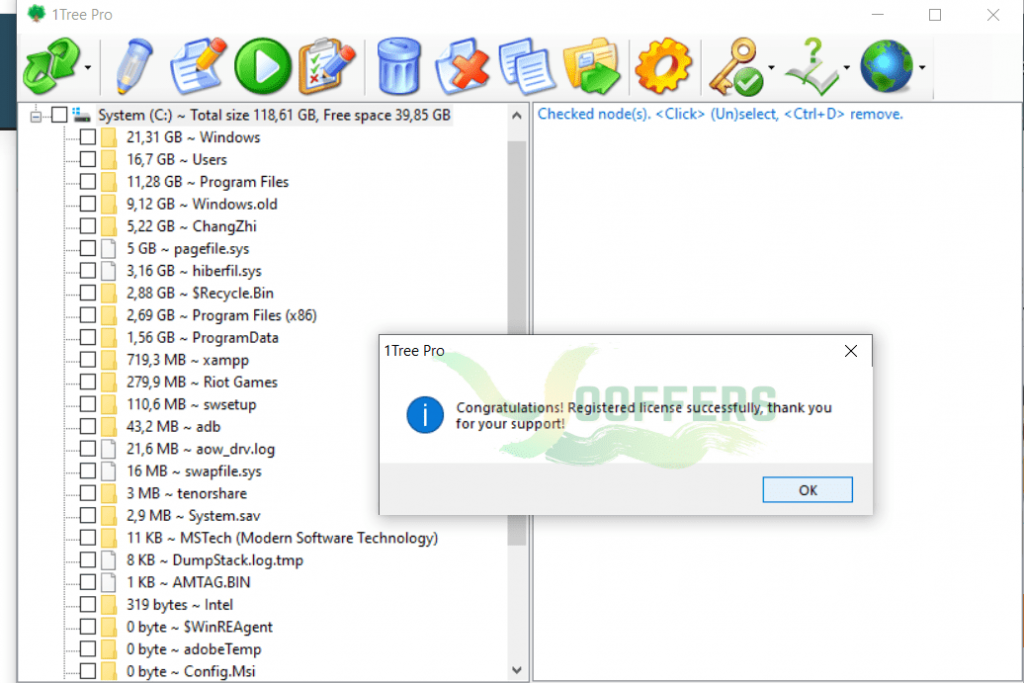Select the adobeTemp row
This screenshot has width=1024, height=683.
[x=194, y=649]
